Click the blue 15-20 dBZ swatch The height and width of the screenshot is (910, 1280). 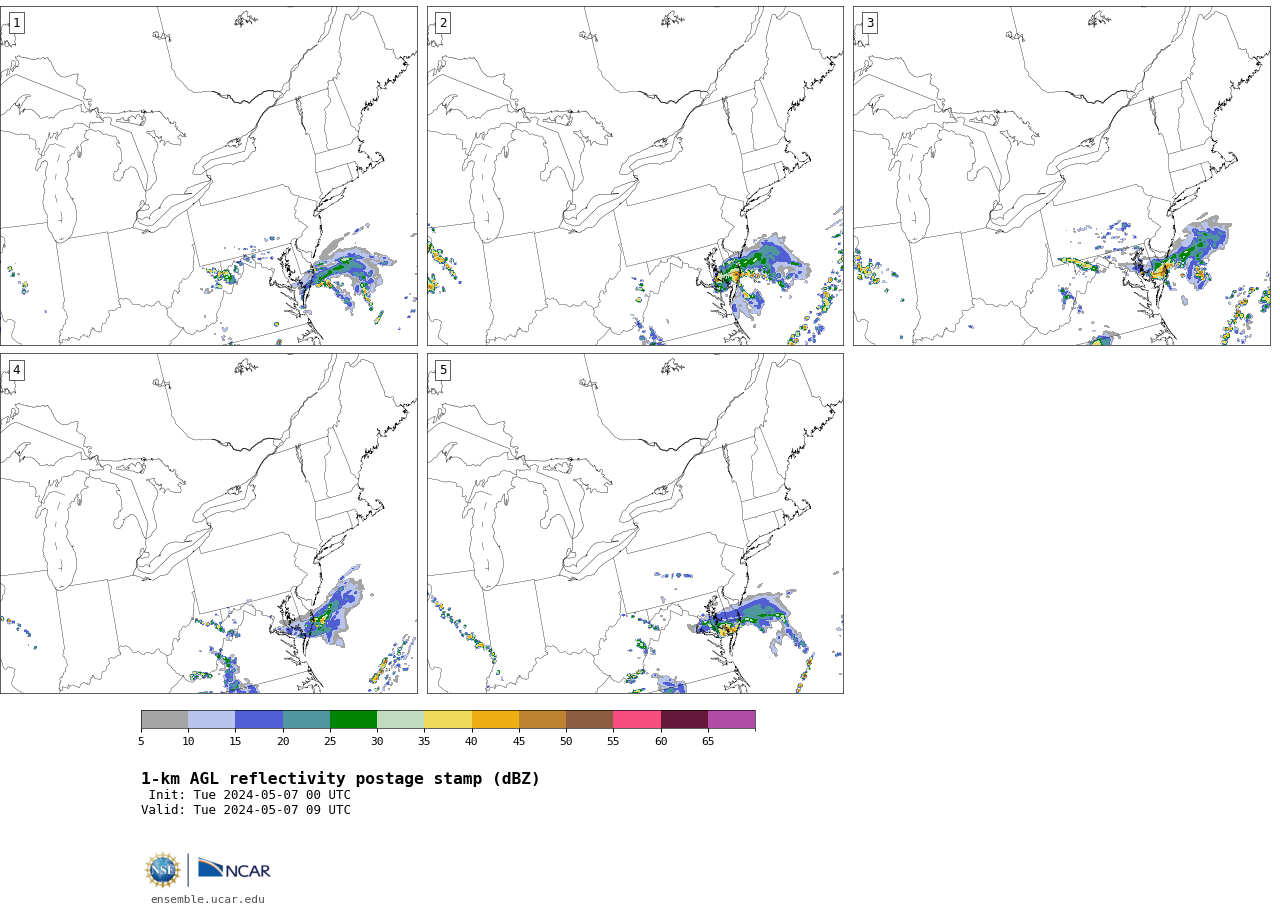click(x=259, y=720)
